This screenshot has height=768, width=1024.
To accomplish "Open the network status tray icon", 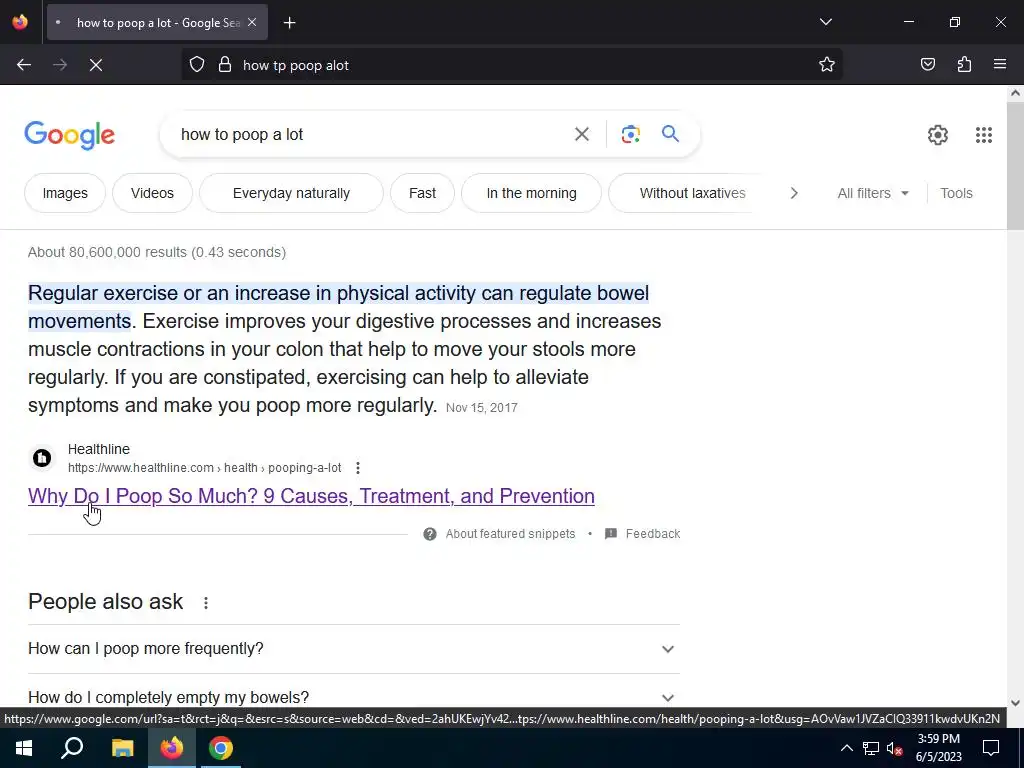I will pyautogui.click(x=871, y=748).
